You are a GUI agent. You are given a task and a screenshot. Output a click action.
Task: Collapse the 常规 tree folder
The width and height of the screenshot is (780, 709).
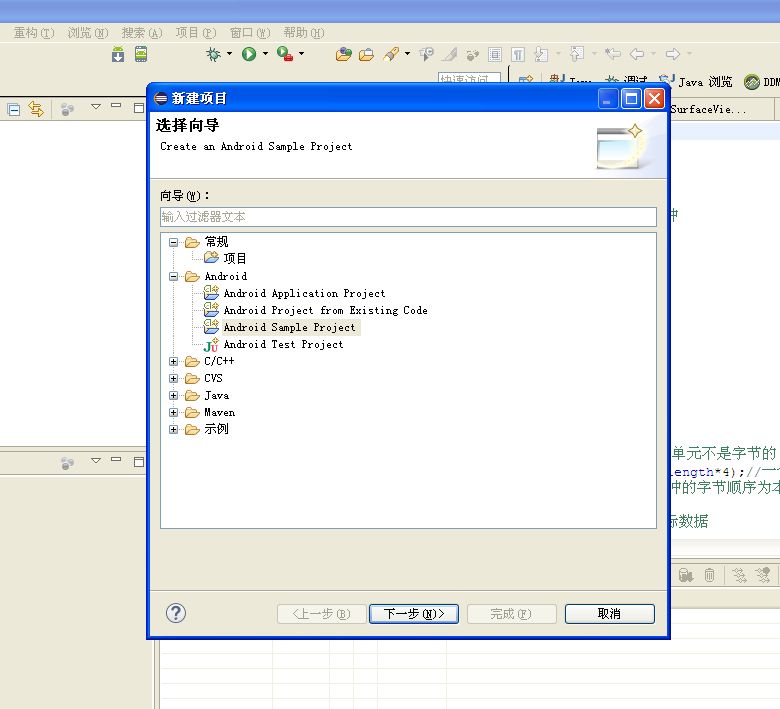click(x=173, y=242)
